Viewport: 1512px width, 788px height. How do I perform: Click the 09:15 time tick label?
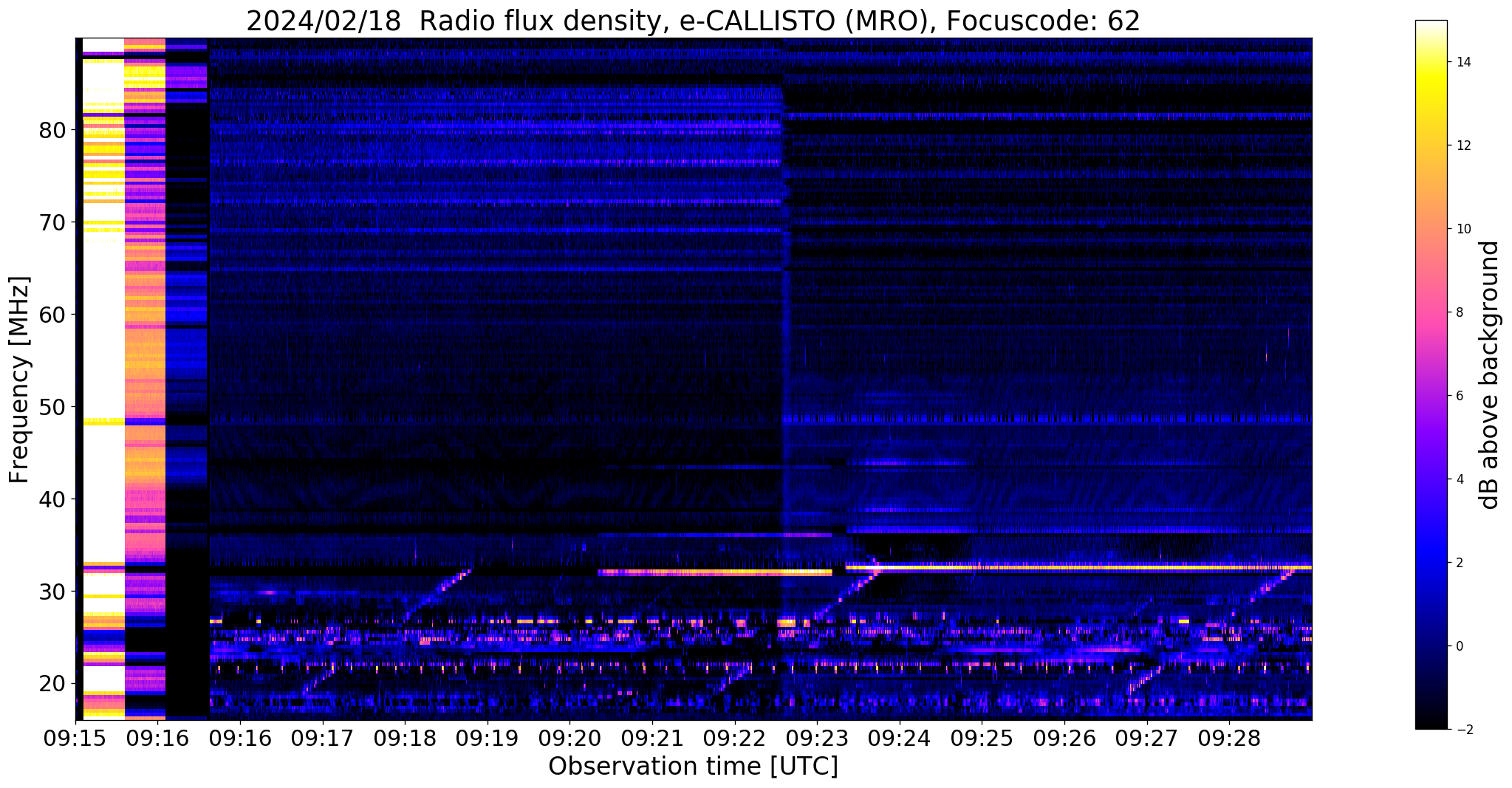[x=75, y=738]
